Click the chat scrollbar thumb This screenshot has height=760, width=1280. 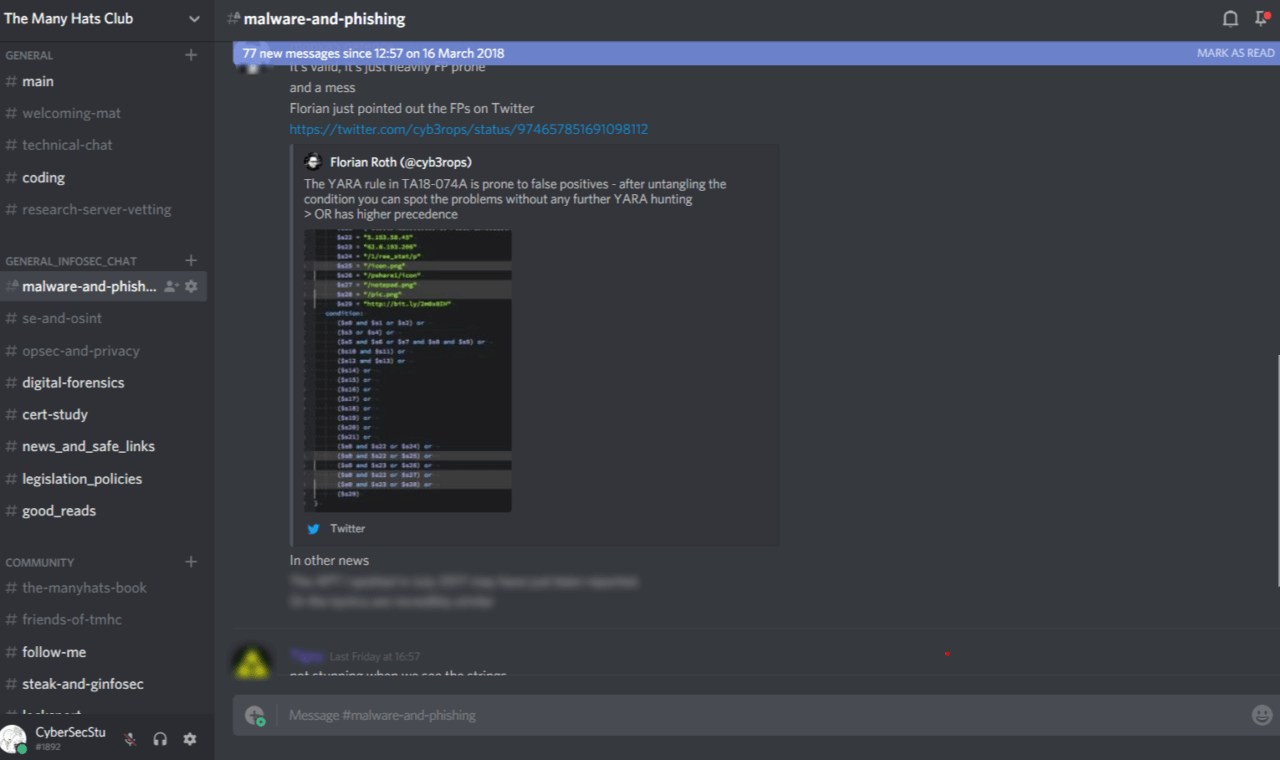[1277, 470]
